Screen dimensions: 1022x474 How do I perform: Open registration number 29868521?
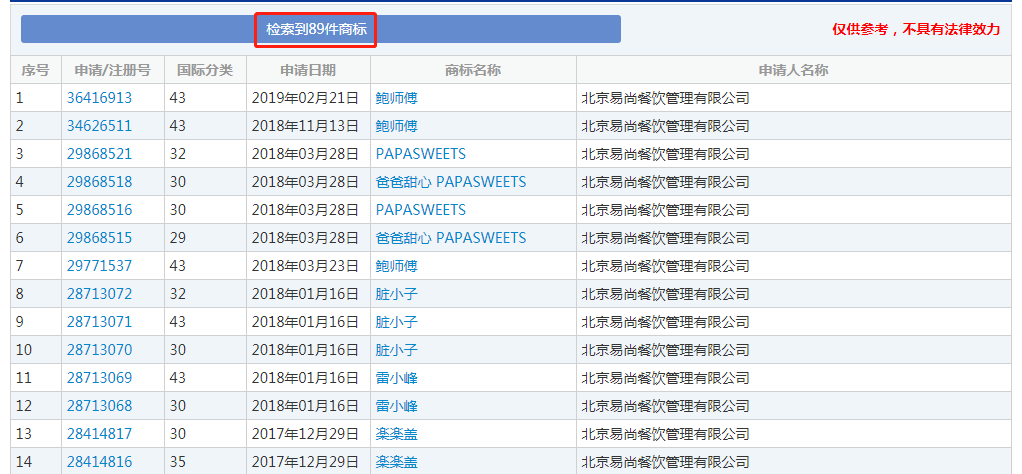tap(99, 154)
